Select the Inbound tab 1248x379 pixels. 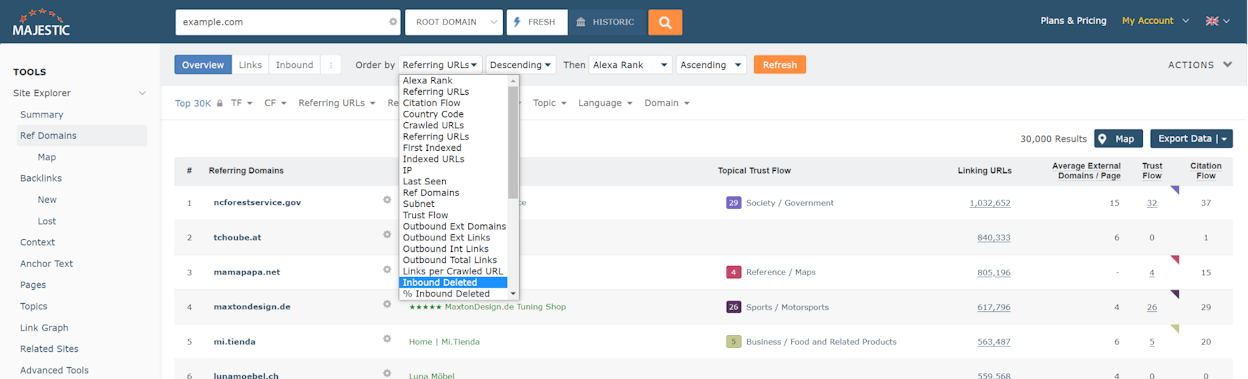(x=294, y=65)
